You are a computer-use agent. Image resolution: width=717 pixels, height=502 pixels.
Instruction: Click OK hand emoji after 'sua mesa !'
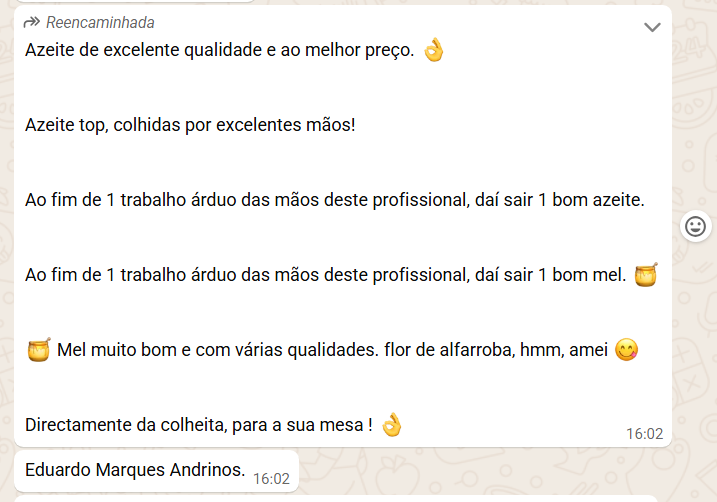(391, 425)
